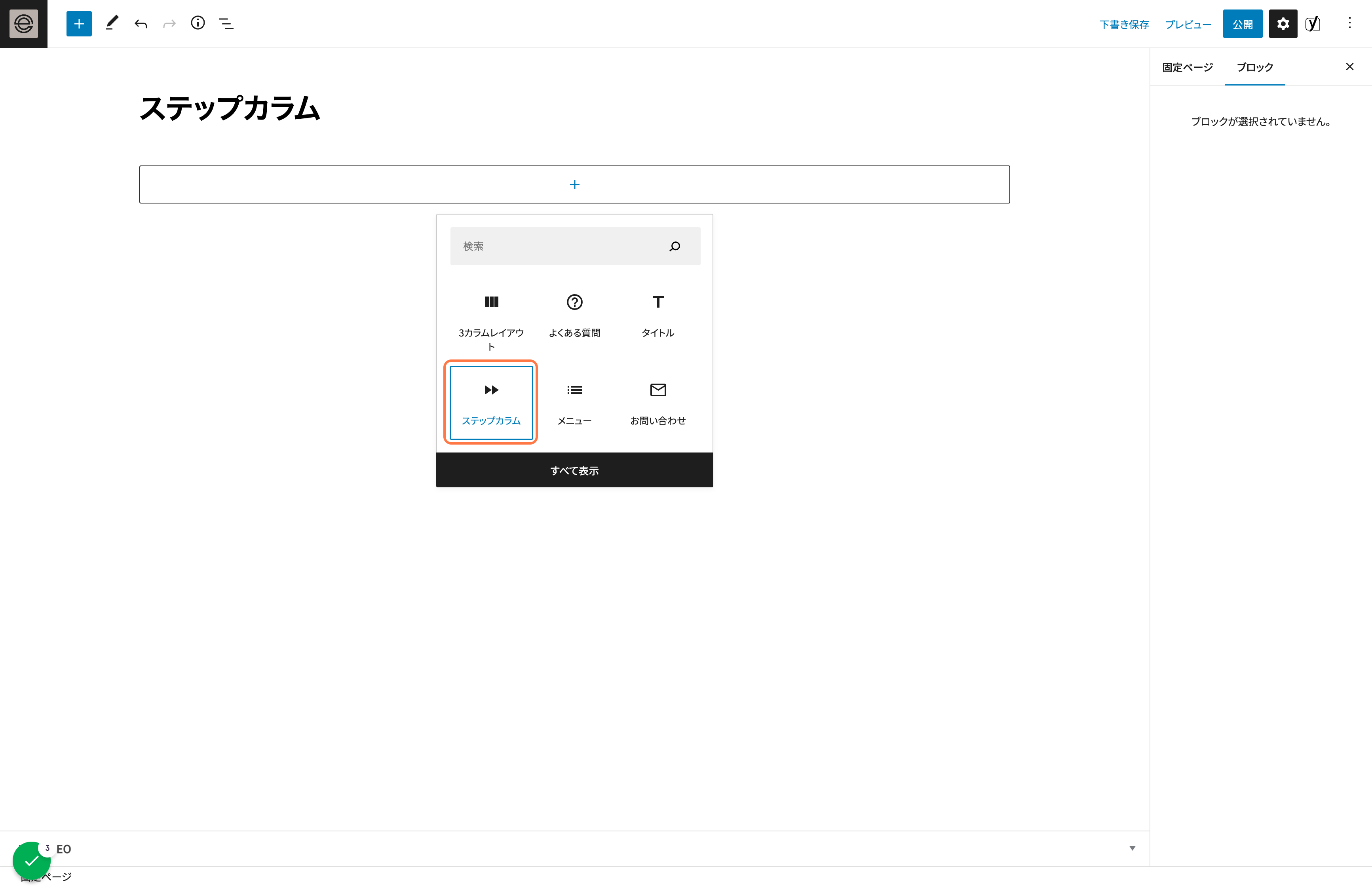Click 下書き保存 to save draft

click(x=1123, y=24)
